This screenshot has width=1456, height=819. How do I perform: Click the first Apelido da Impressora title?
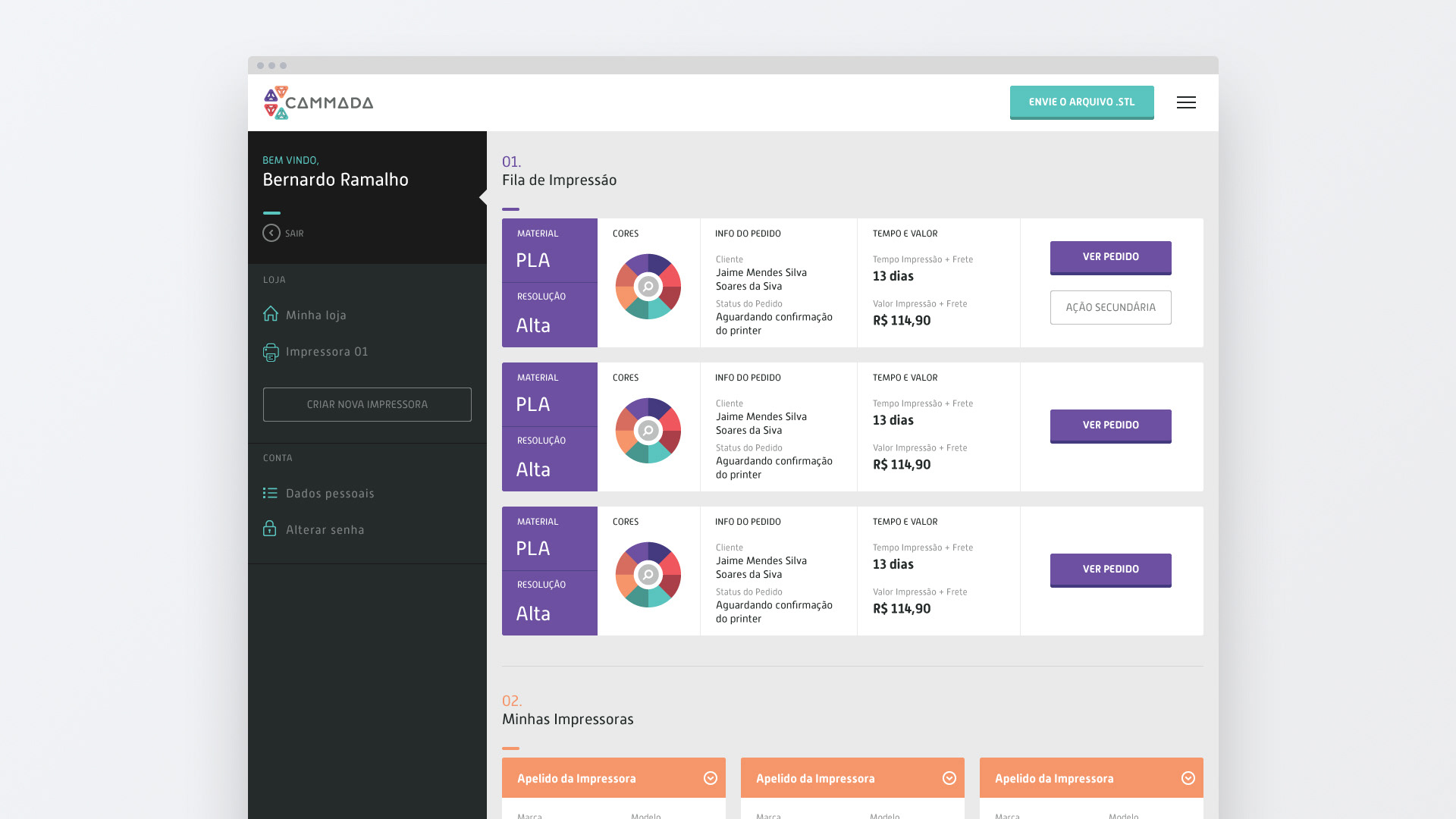point(576,779)
